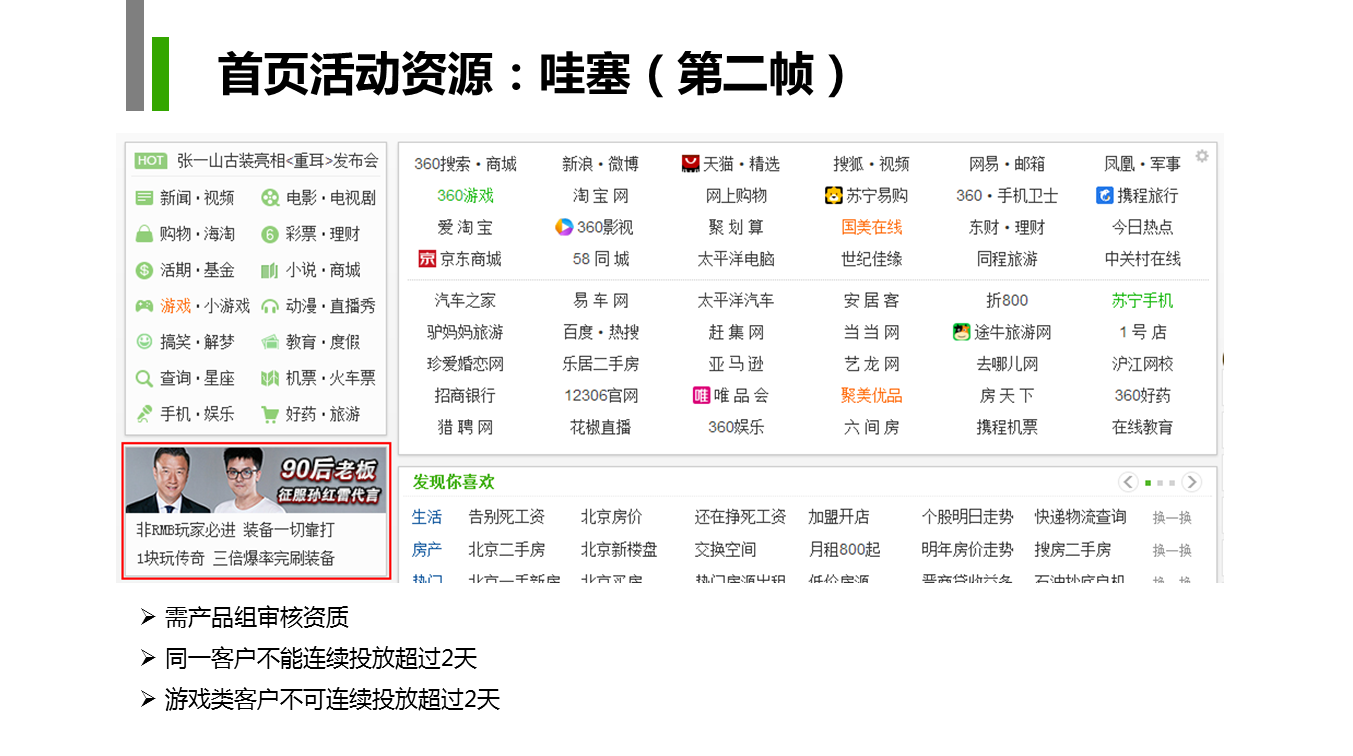Click the Tmall logo icon at 天猫·精选
The width and height of the screenshot is (1353, 756).
690,163
